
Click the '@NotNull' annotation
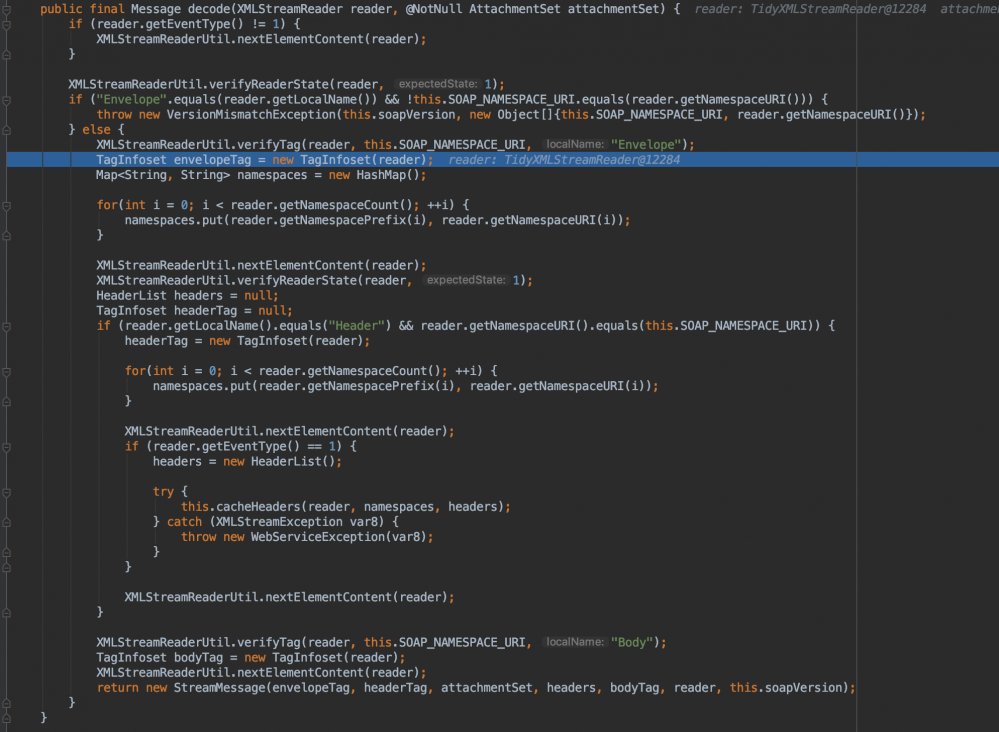coord(433,9)
